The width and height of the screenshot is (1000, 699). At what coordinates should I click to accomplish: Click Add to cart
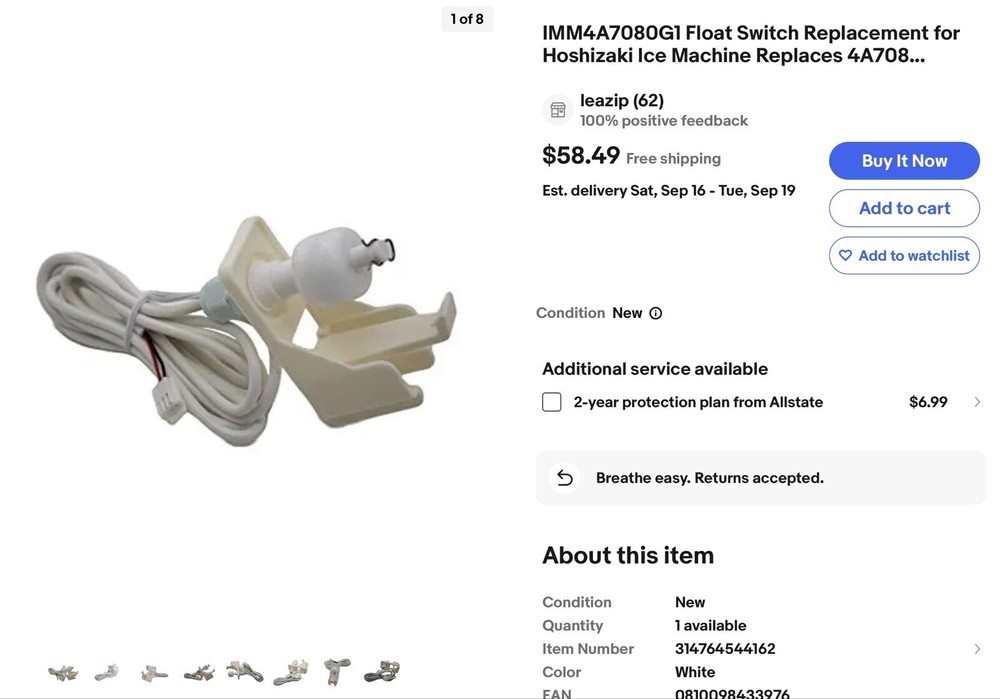[x=904, y=208]
